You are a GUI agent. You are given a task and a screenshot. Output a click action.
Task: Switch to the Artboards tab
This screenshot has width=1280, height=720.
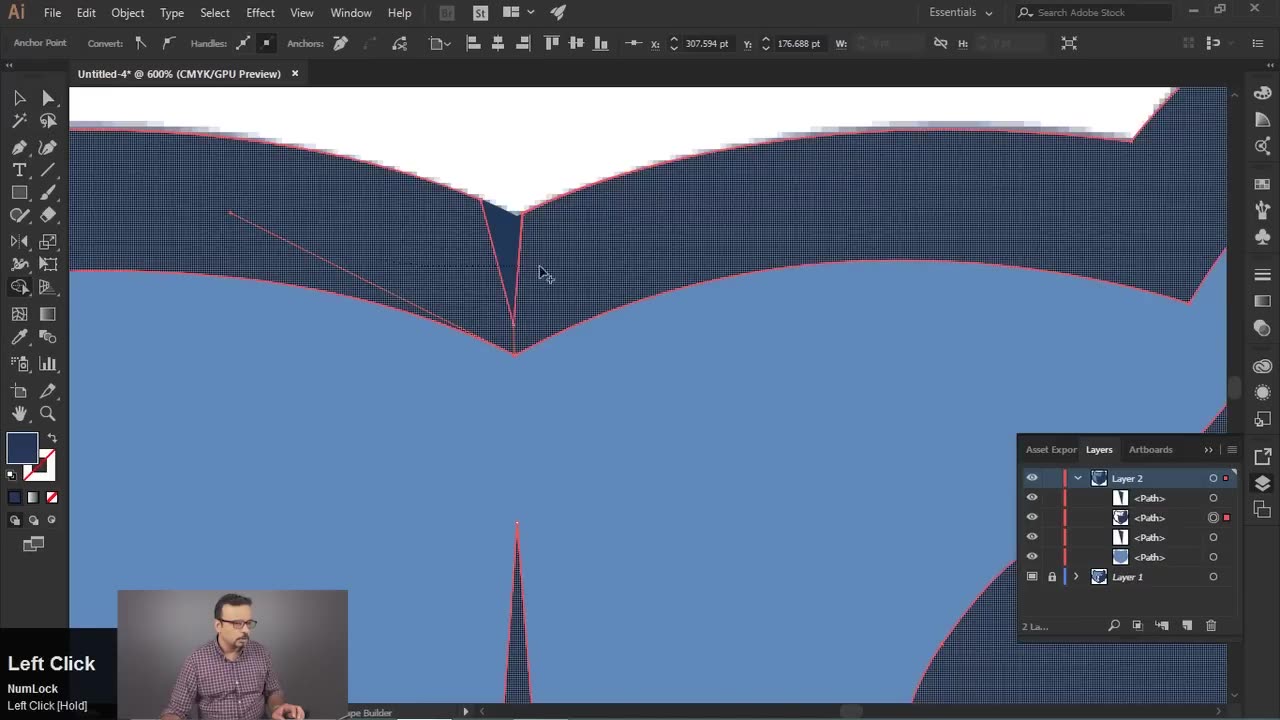click(1150, 450)
